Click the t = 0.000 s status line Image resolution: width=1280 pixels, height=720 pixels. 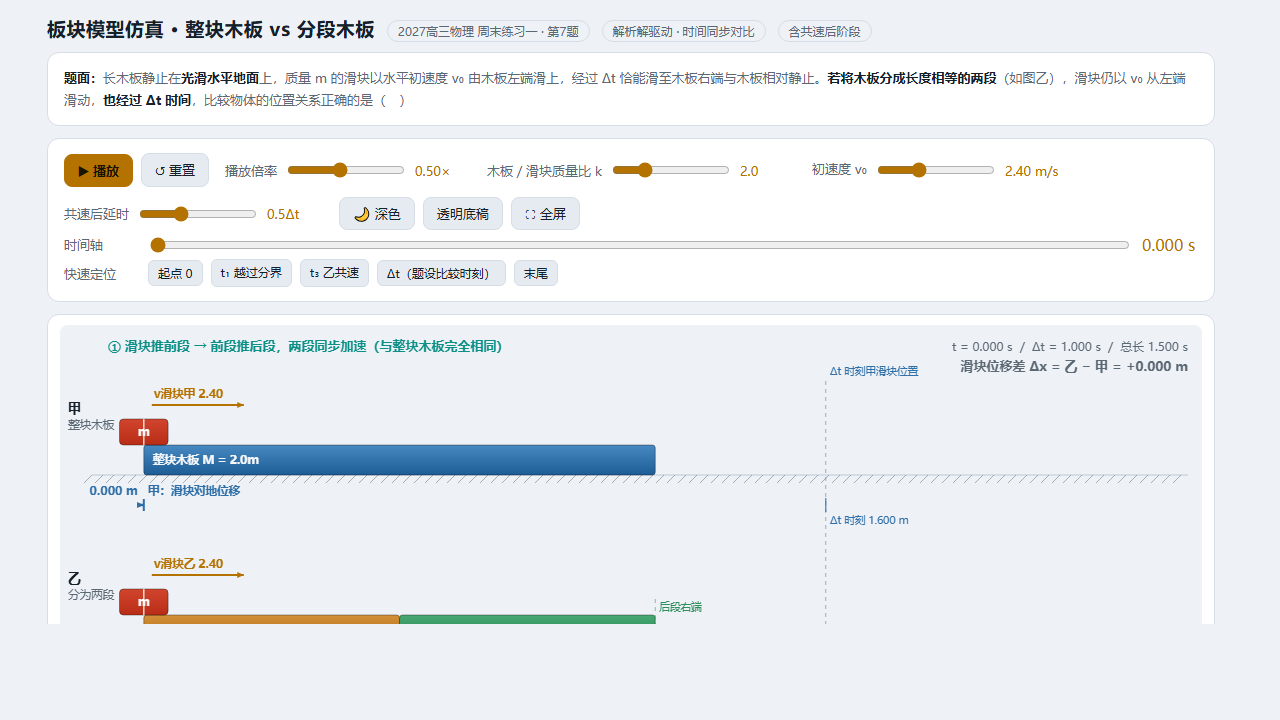pos(1070,347)
